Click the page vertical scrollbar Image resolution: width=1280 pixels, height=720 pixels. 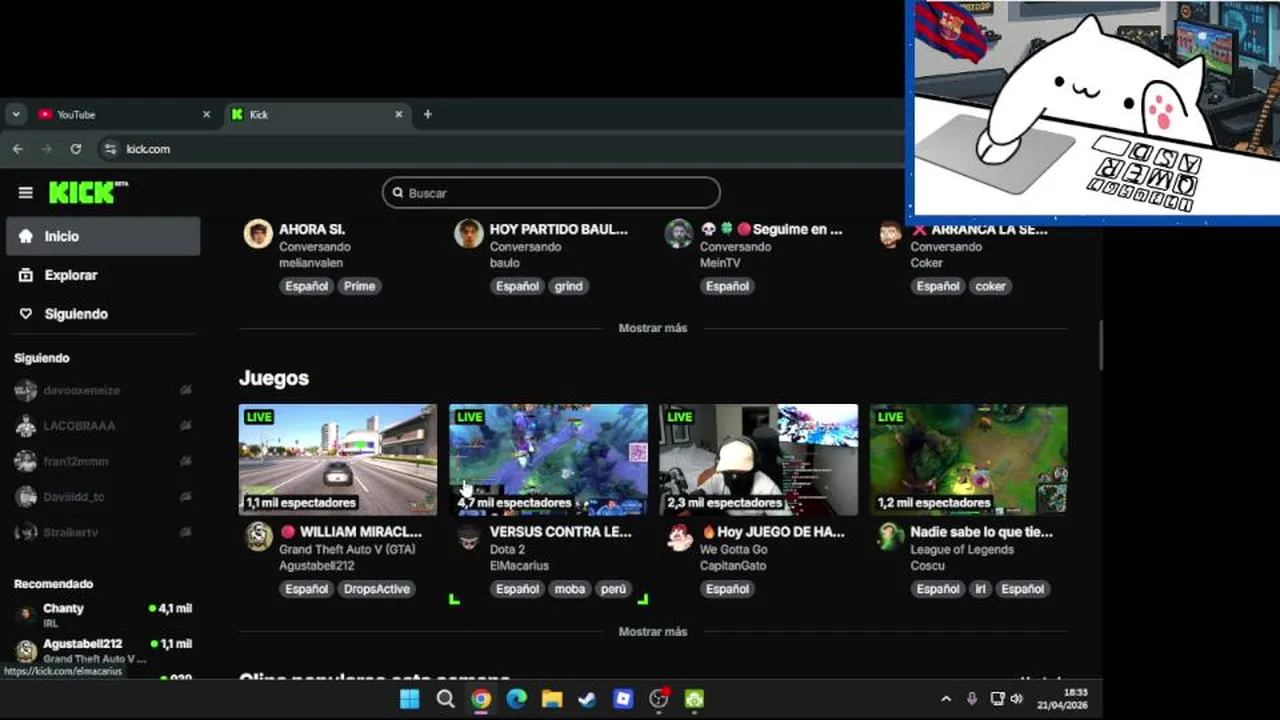click(x=1099, y=345)
